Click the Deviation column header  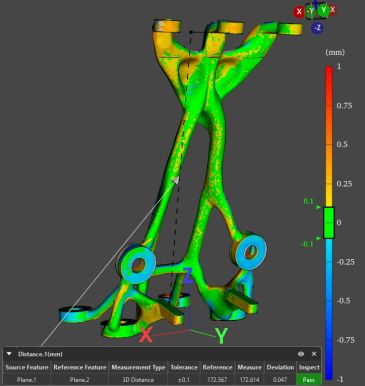[280, 367]
